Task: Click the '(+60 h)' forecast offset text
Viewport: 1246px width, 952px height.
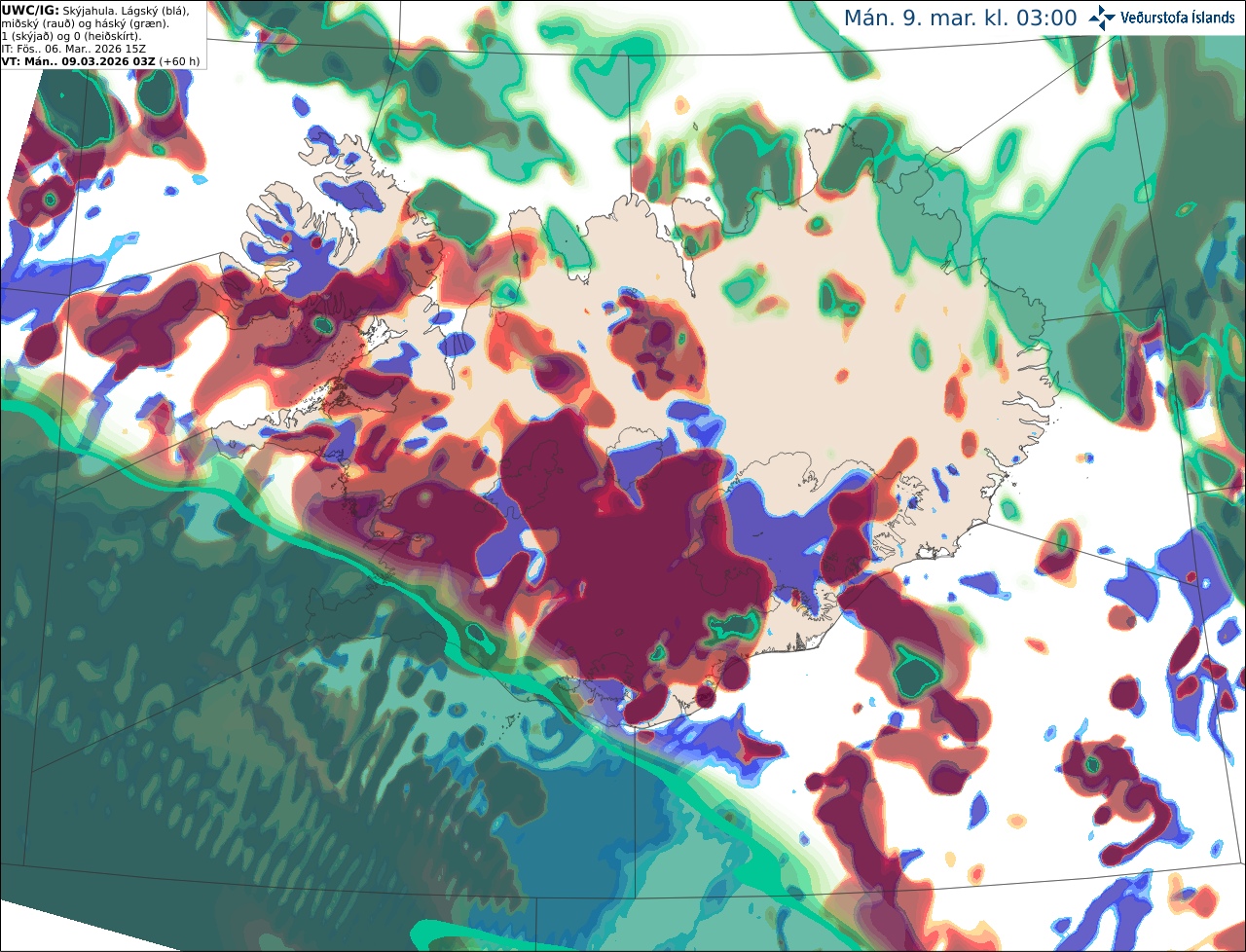Action: pyautogui.click(x=180, y=61)
